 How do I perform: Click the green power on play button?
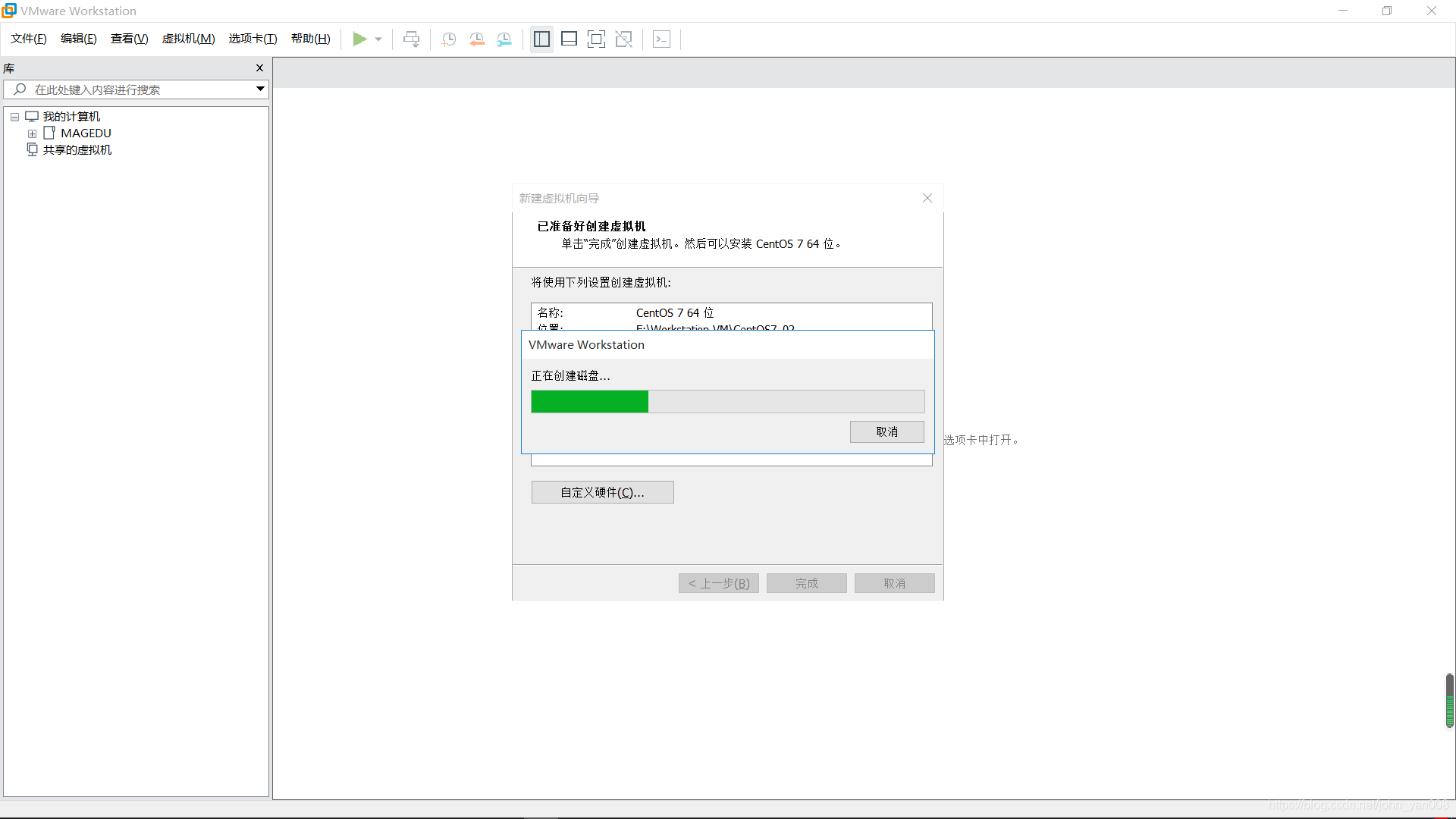tap(359, 39)
